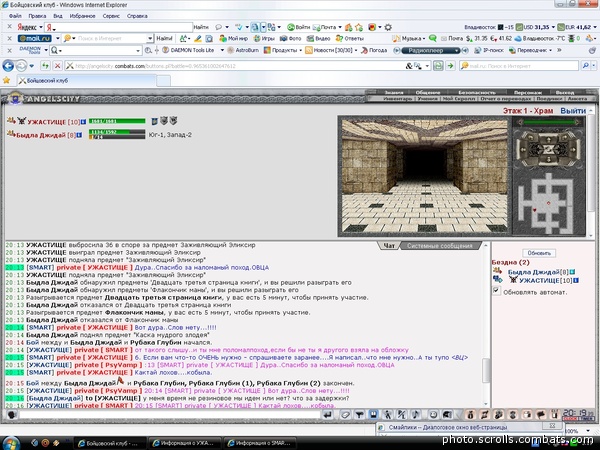The width and height of the screenshot is (600, 450).
Task: Click the send message arrow beside the chat input
Action: click(x=328, y=414)
